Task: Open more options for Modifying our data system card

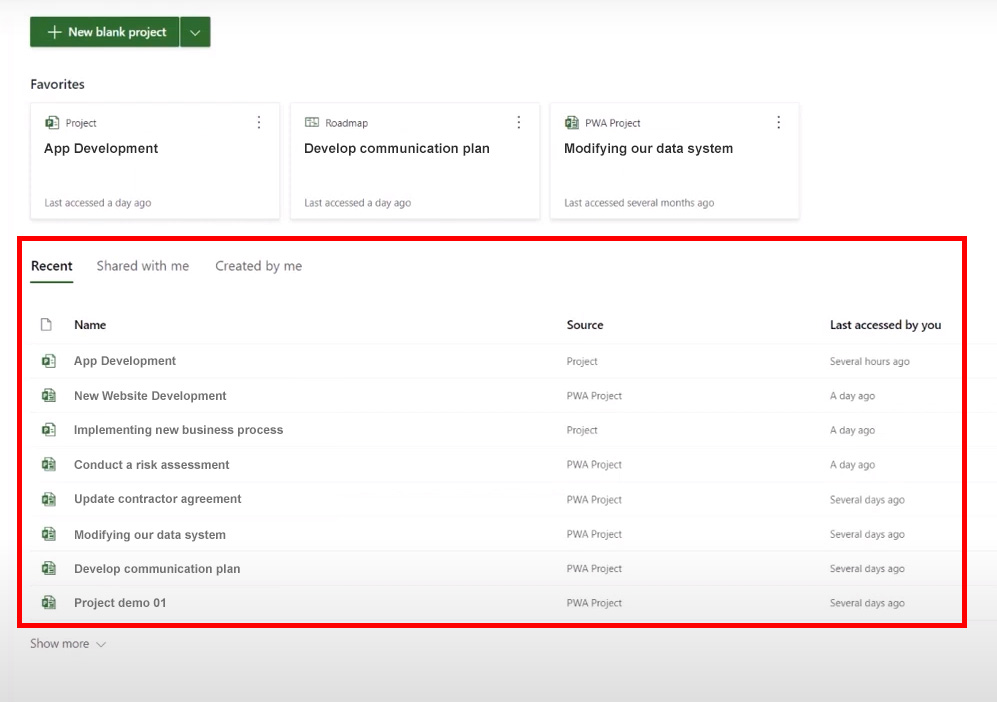Action: (779, 123)
